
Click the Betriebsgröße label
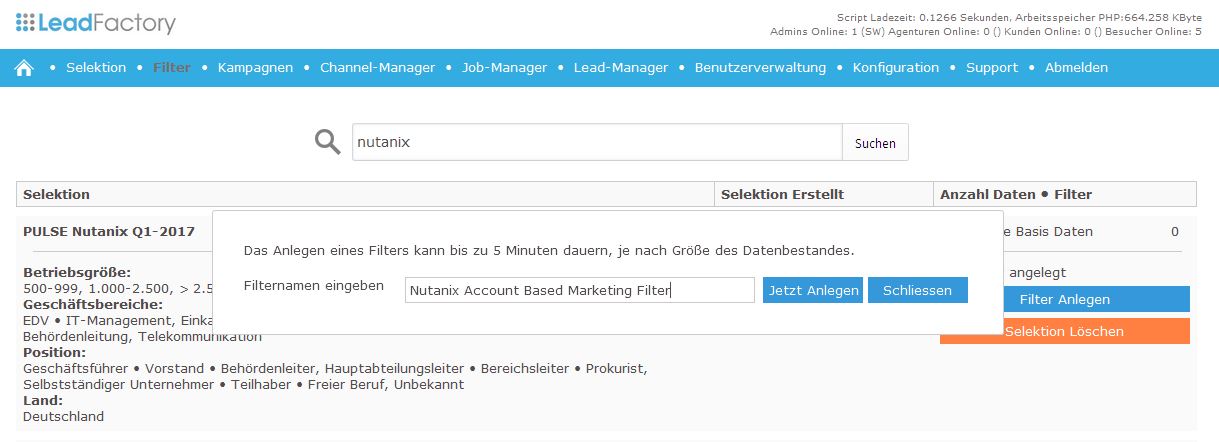(77, 273)
